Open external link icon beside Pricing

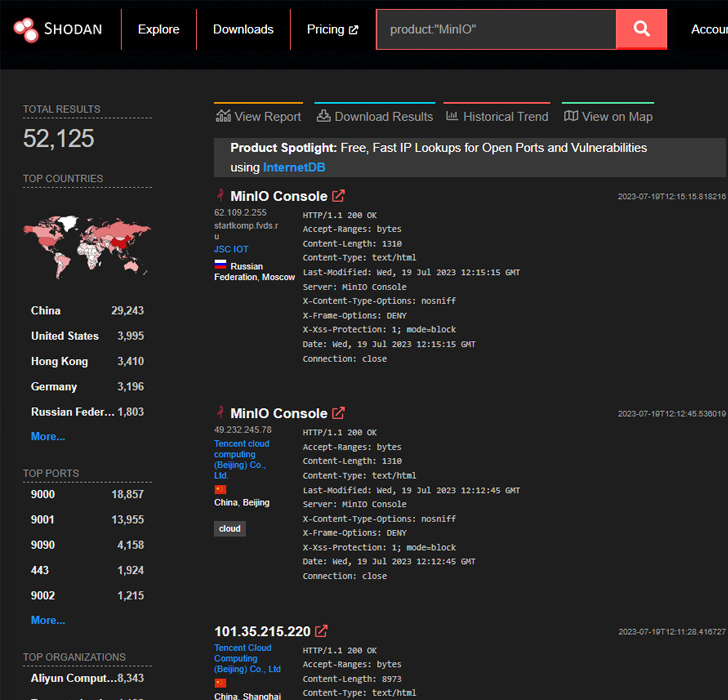(353, 30)
